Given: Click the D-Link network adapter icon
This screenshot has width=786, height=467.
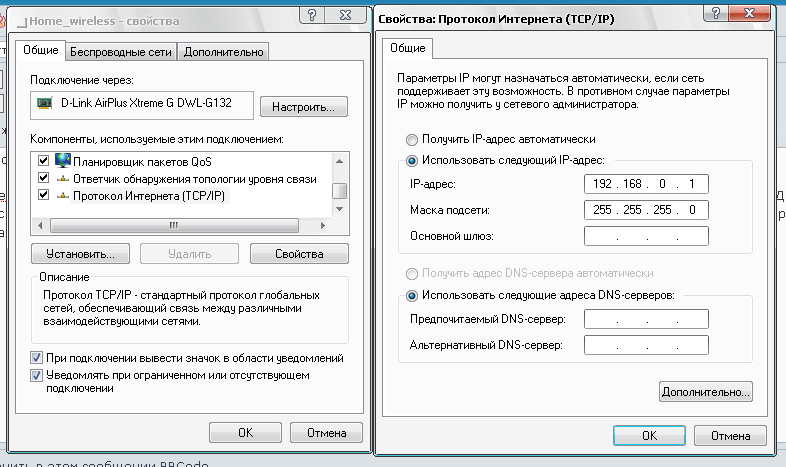Looking at the screenshot, I should click(x=44, y=102).
